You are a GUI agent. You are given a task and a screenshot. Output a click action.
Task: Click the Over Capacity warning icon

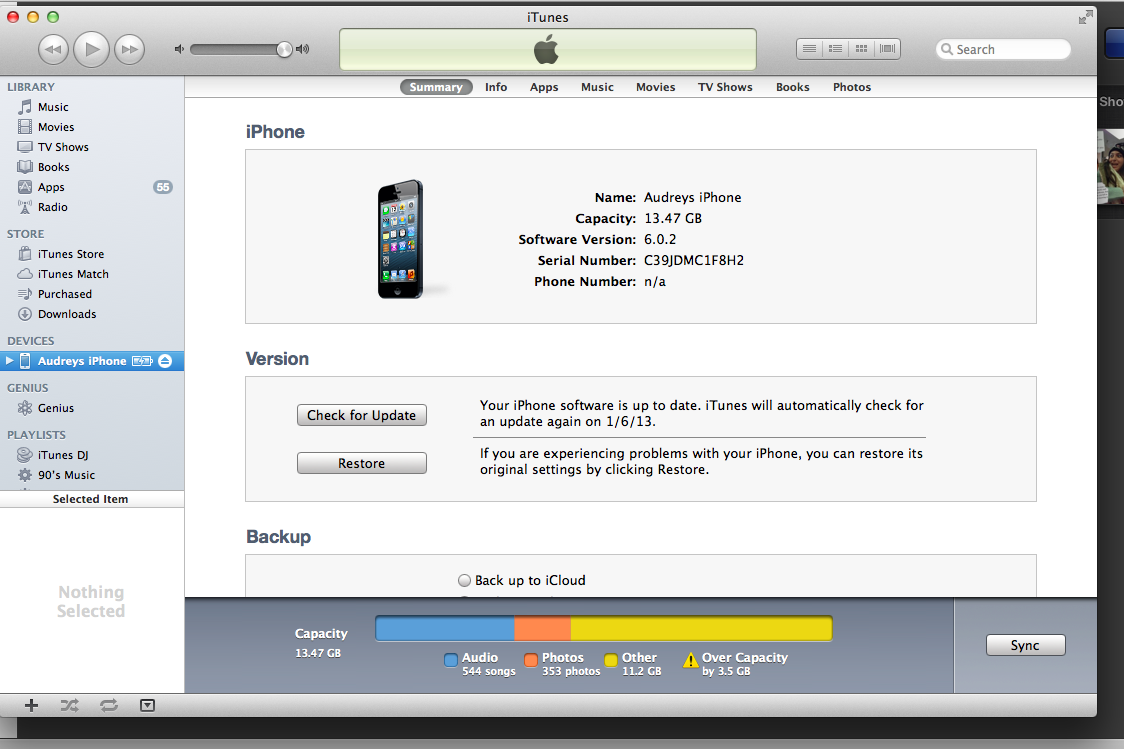[690, 660]
